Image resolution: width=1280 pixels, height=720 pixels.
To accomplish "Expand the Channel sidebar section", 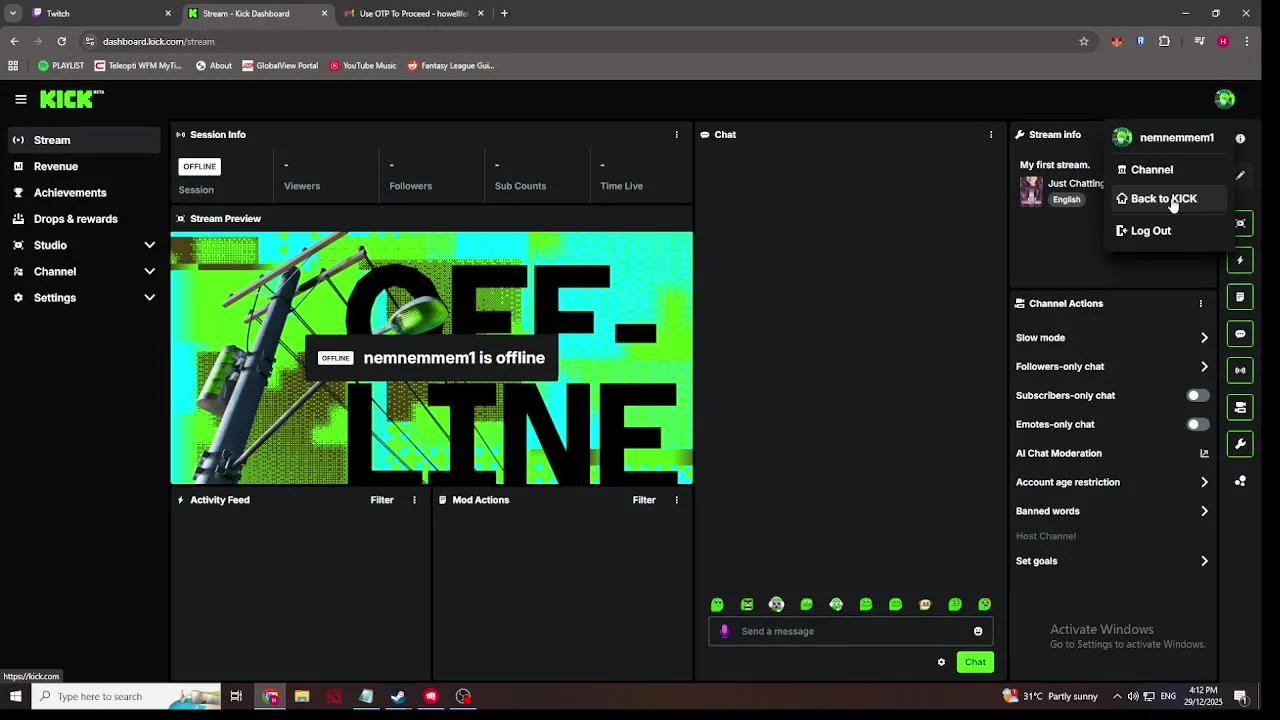I will (149, 271).
